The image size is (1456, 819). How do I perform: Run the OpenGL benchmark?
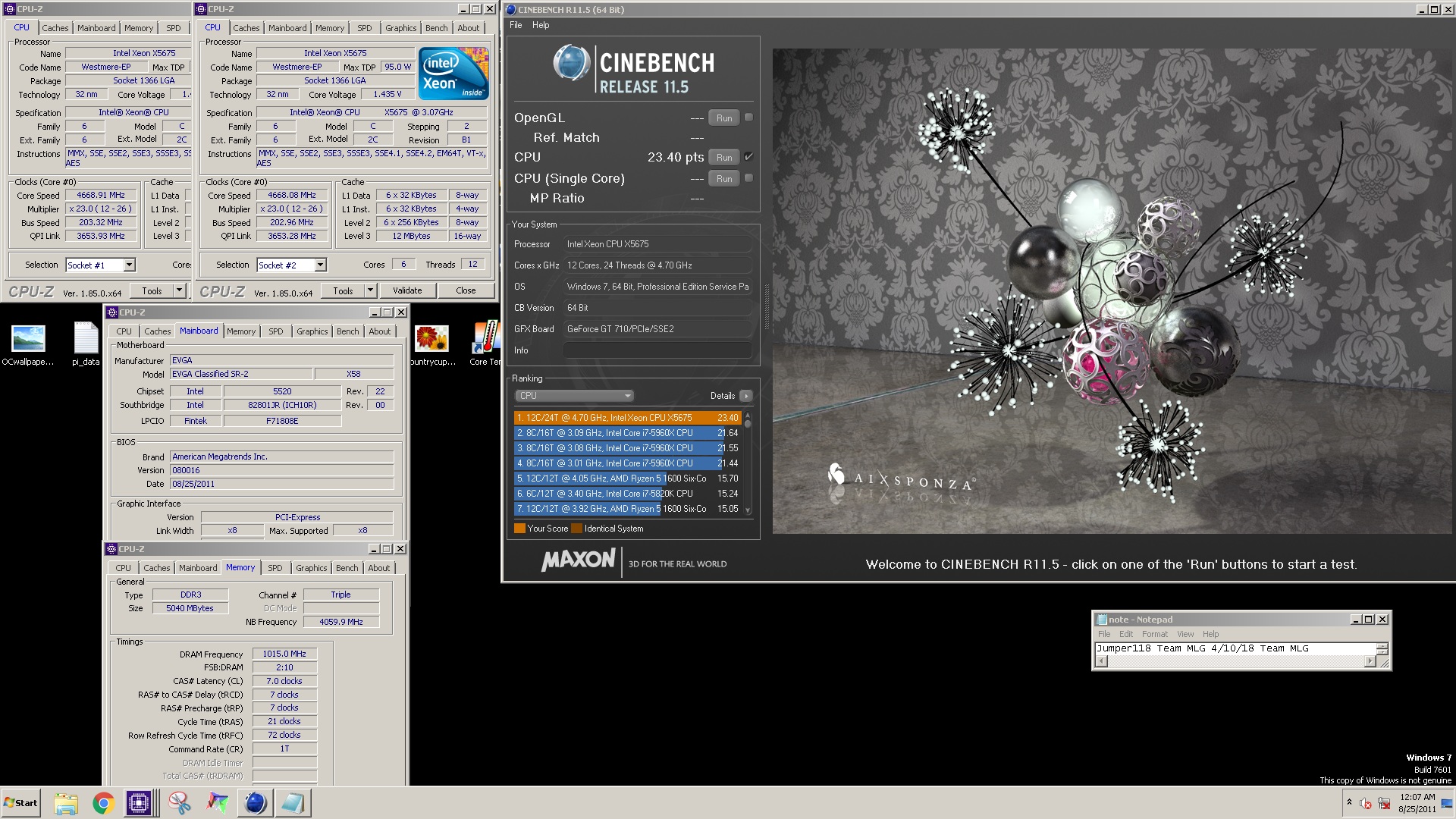[x=724, y=118]
